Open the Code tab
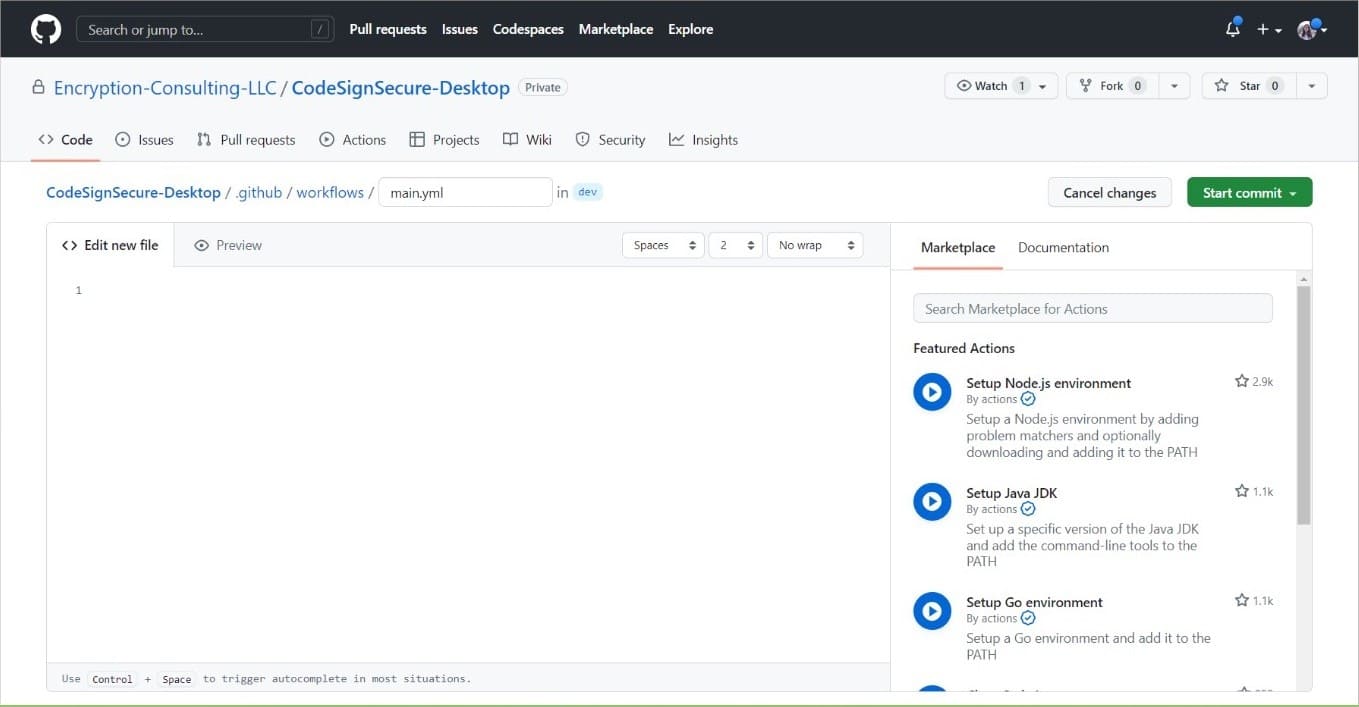 click(65, 140)
